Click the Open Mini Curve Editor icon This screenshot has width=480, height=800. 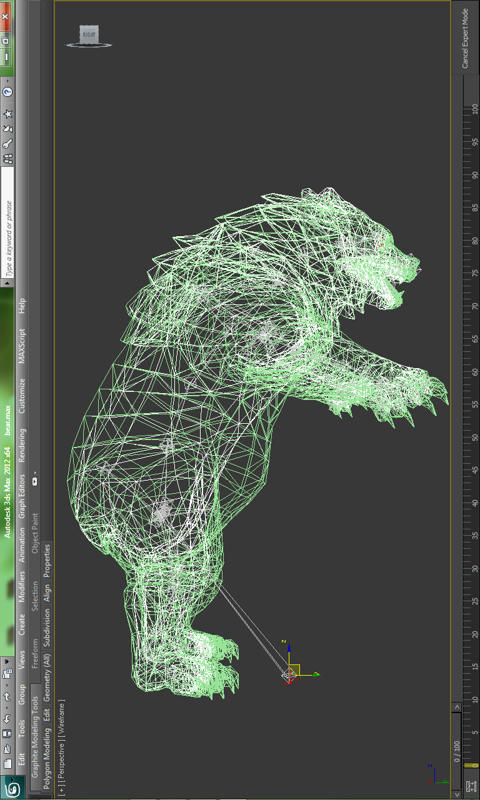(x=472, y=786)
